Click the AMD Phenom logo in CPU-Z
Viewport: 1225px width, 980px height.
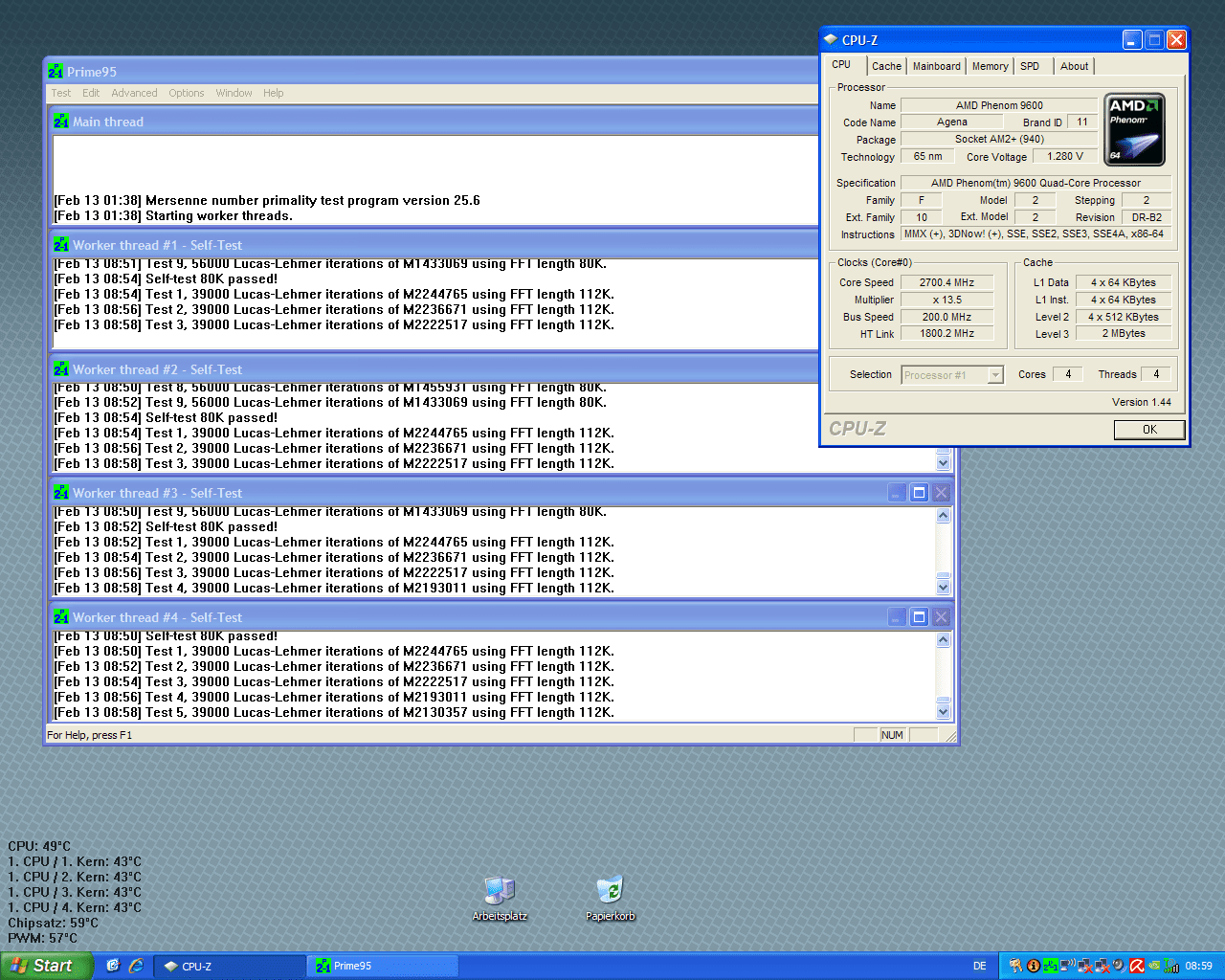(1134, 130)
